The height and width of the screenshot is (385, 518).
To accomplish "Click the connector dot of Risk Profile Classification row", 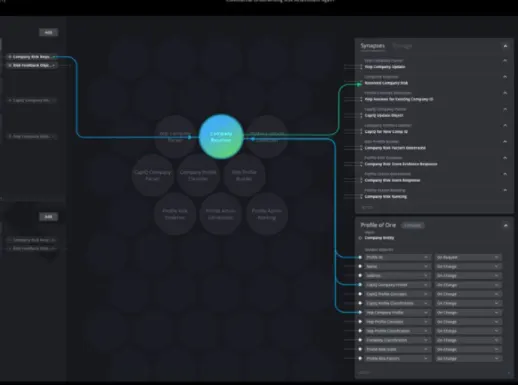I will [360, 331].
